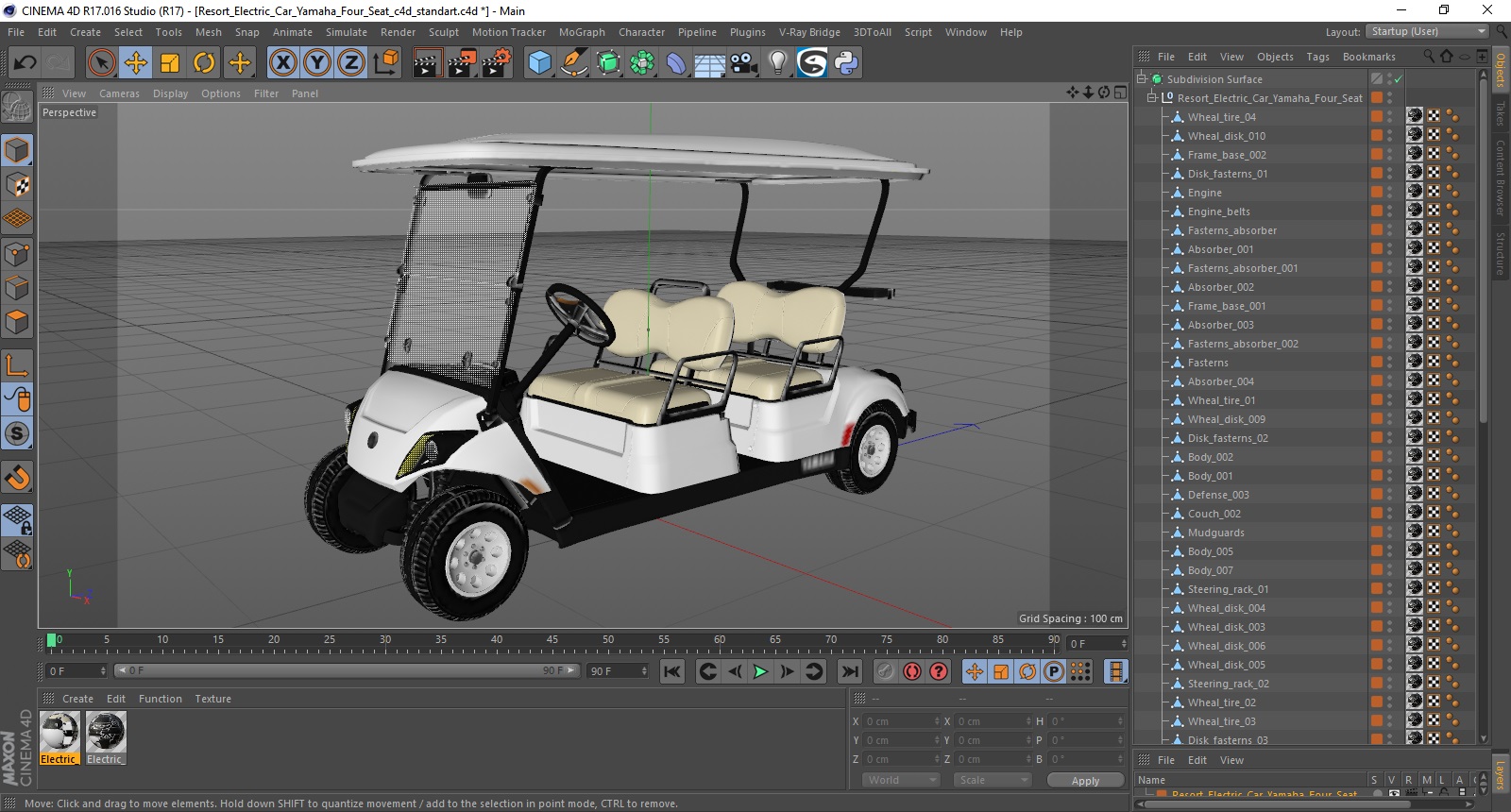Open material manager Function menu

pos(161,699)
